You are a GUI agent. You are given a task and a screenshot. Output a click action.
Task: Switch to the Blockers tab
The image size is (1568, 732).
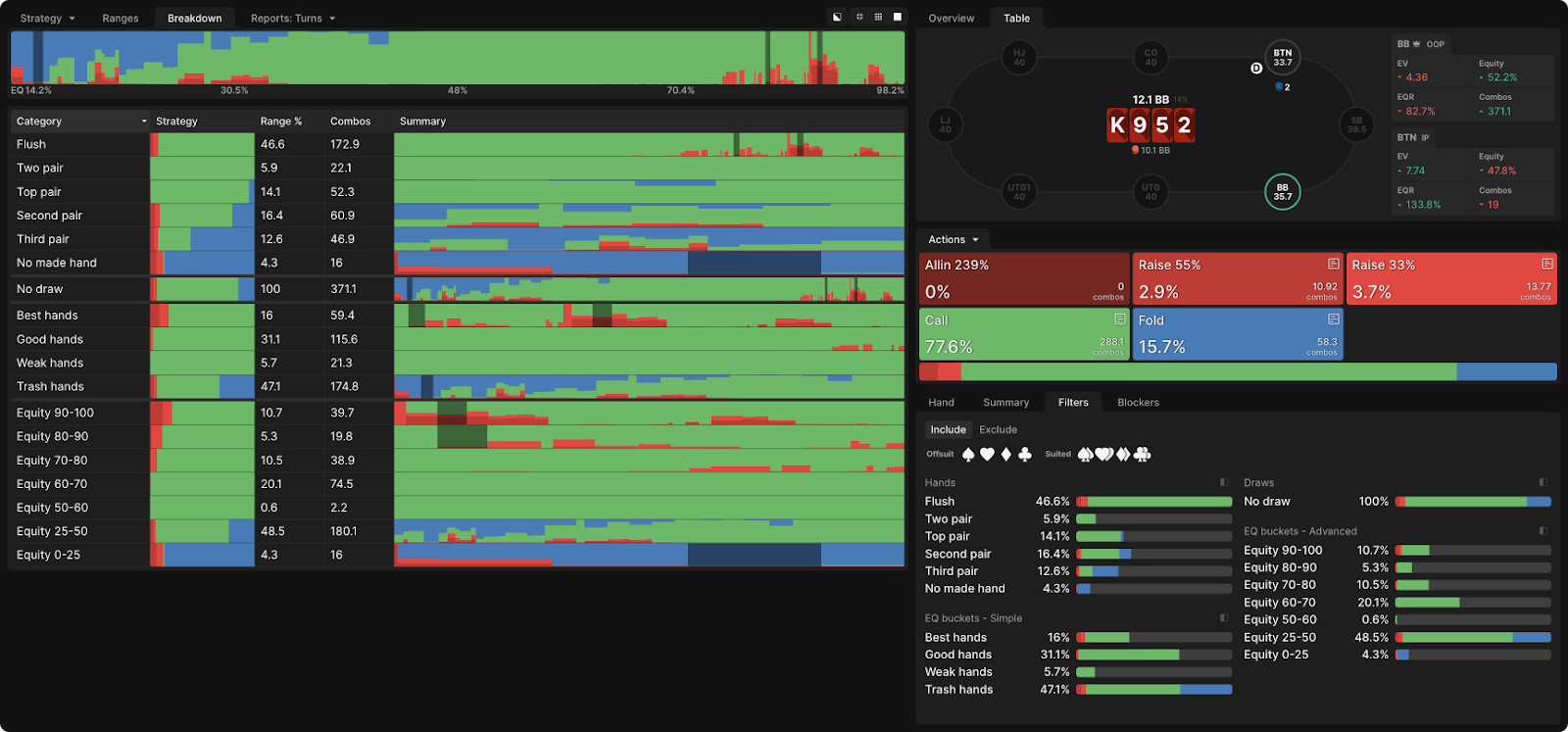coord(1138,403)
